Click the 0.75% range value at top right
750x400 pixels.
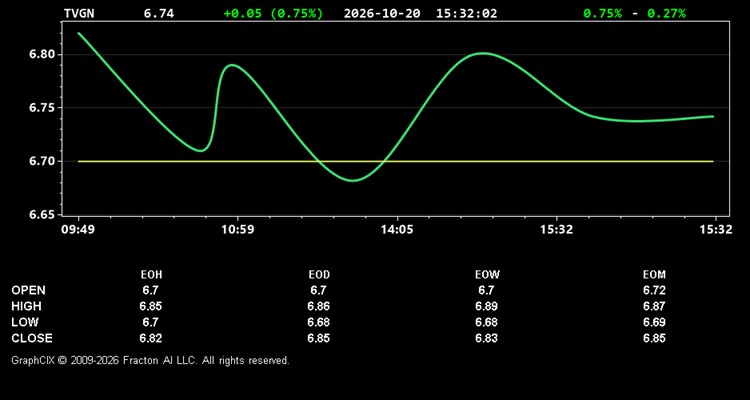(603, 13)
